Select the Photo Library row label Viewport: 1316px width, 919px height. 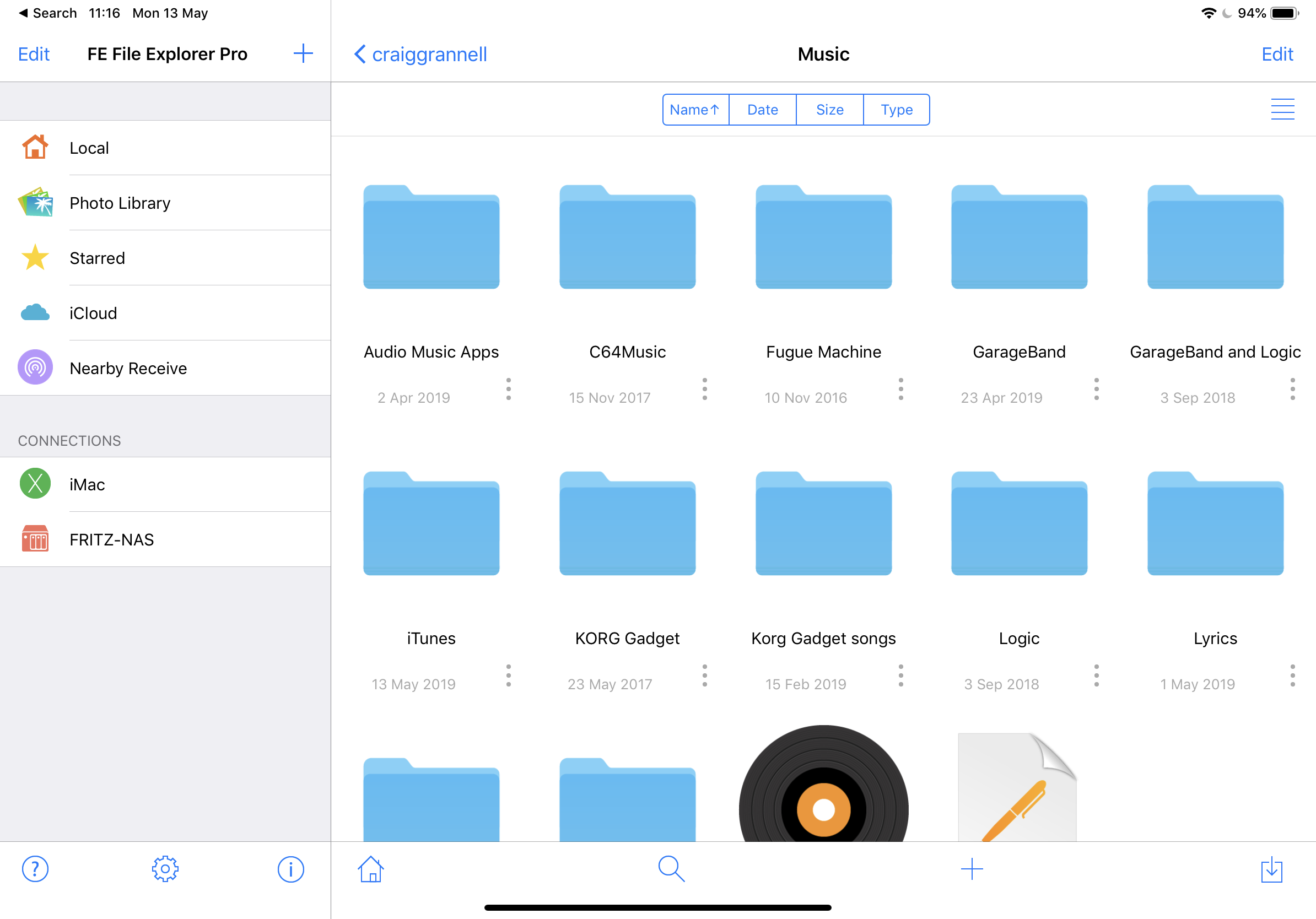(x=120, y=203)
